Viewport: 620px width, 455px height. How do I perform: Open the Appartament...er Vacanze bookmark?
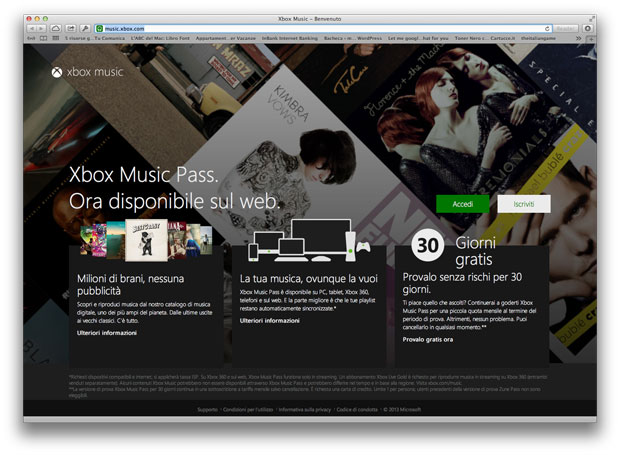click(225, 38)
